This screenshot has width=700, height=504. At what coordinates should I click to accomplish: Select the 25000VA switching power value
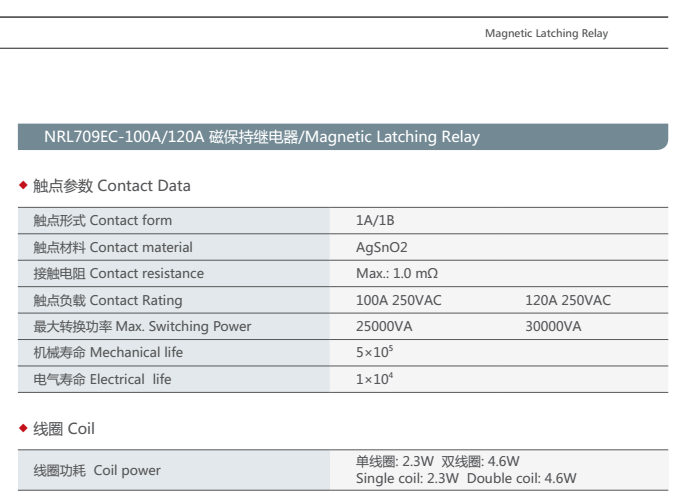coord(385,326)
